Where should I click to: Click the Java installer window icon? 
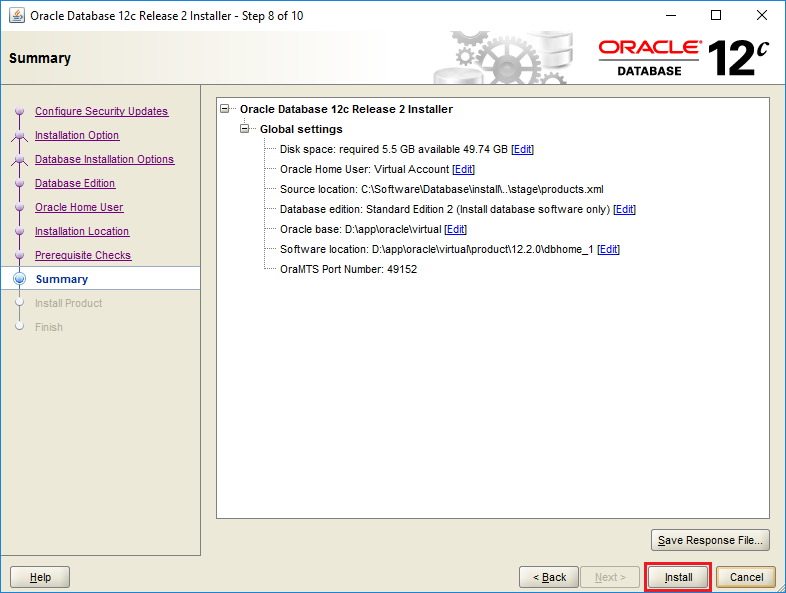coord(17,16)
